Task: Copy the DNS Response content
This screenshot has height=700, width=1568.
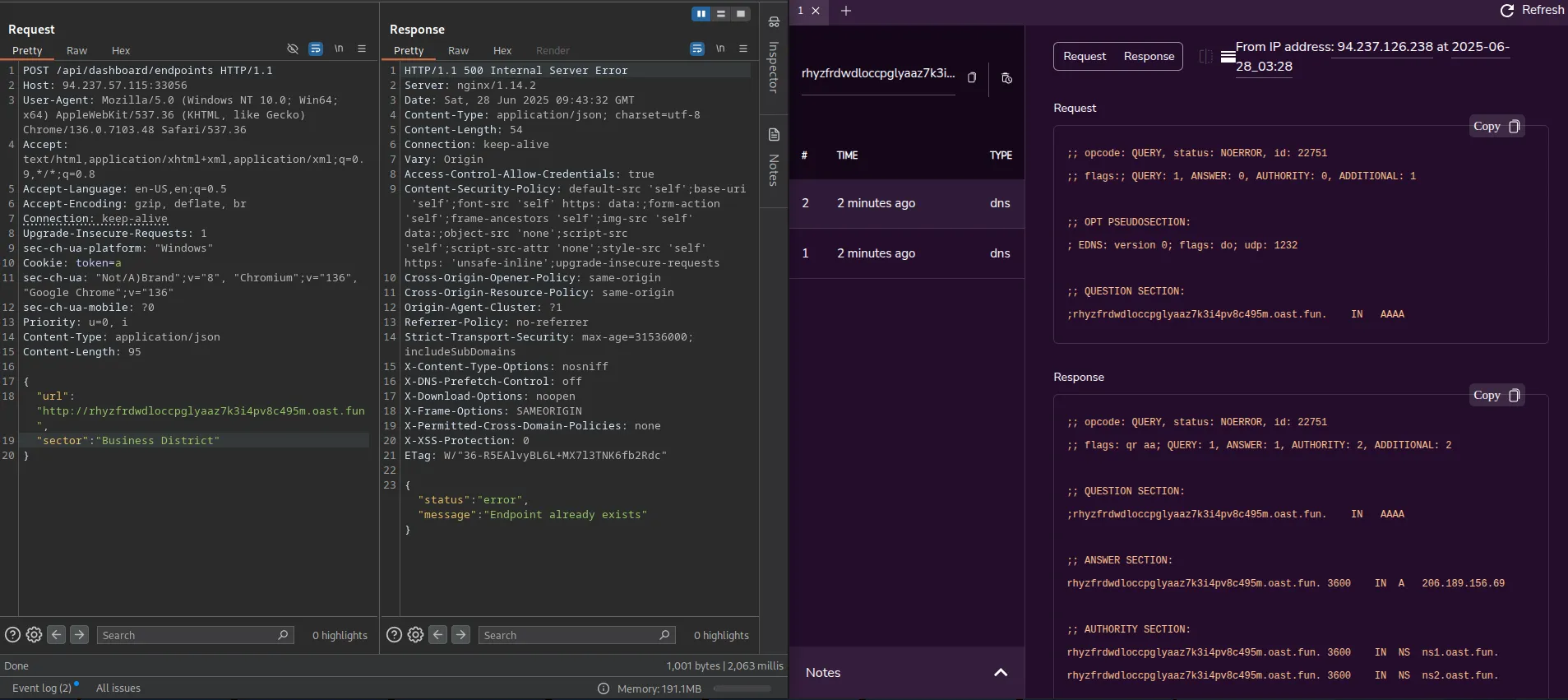Action: (x=1496, y=395)
